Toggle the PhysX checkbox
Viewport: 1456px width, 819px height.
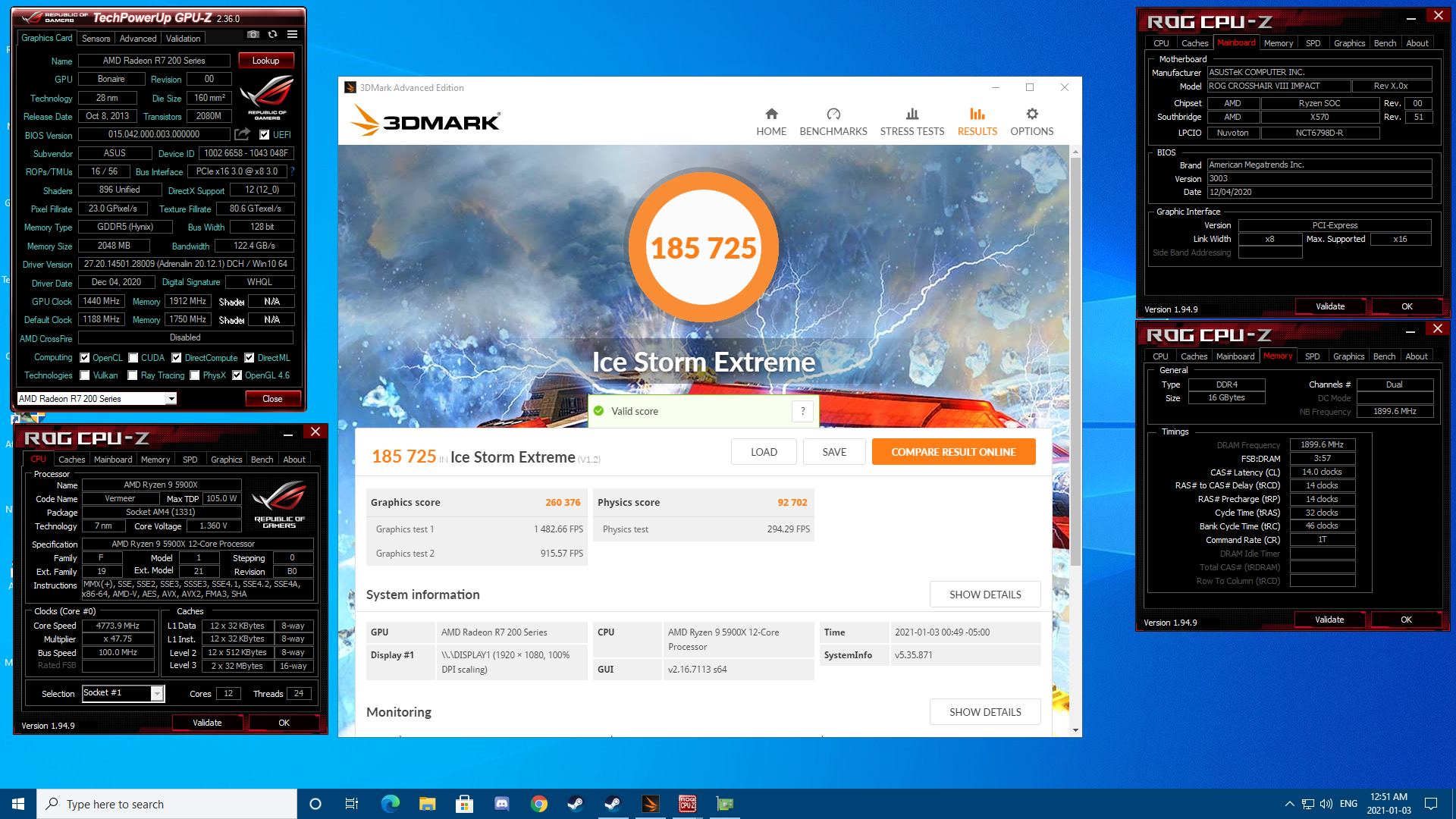195,375
